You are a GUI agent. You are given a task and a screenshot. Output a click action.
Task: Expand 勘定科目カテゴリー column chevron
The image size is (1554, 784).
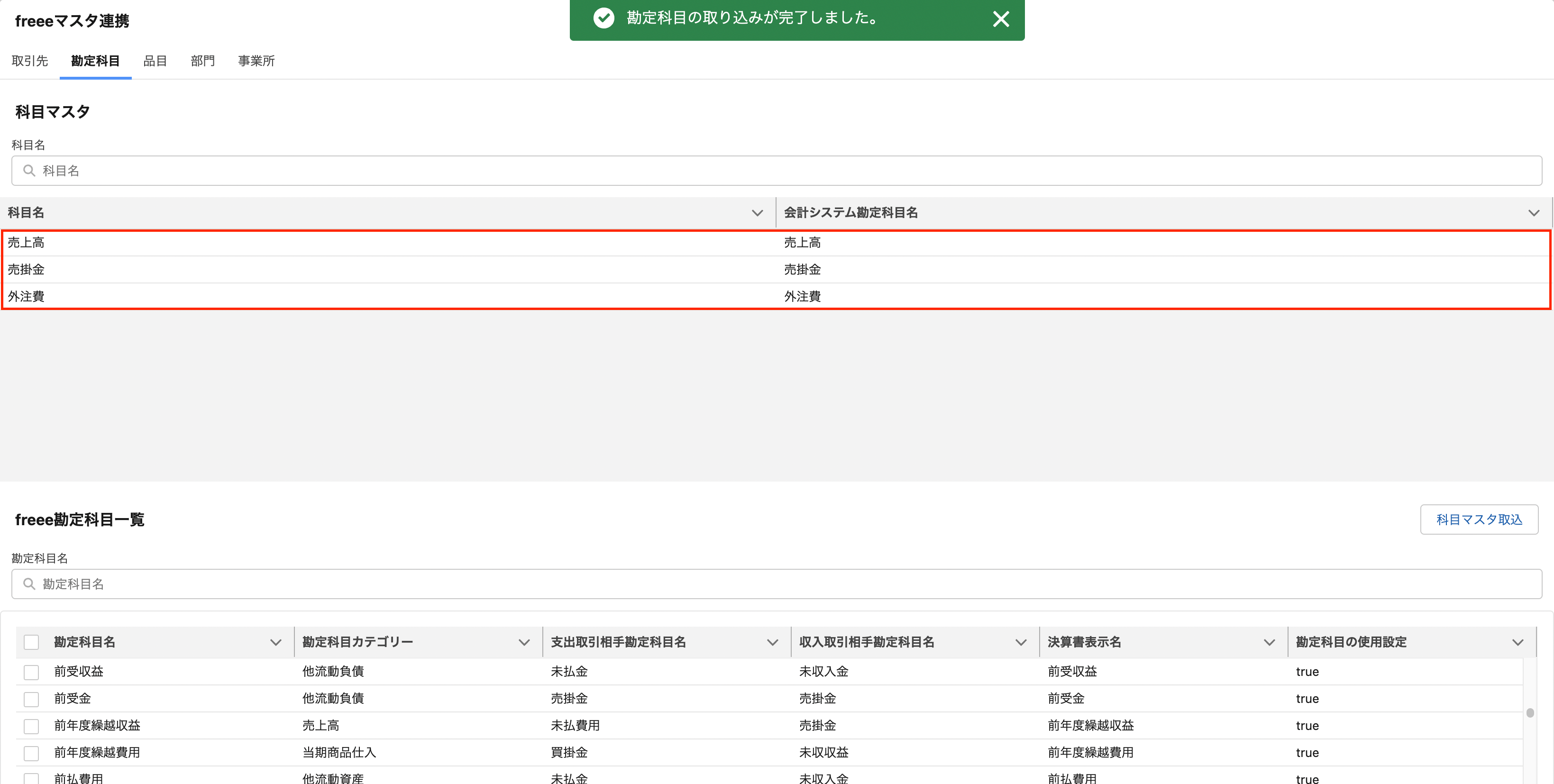[524, 642]
